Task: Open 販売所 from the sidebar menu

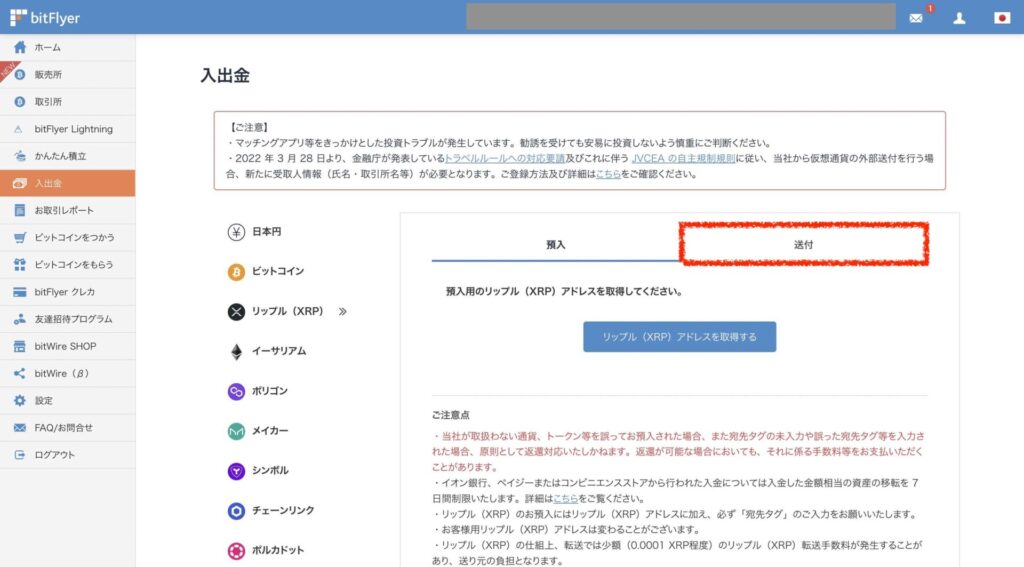Action: [x=68, y=74]
